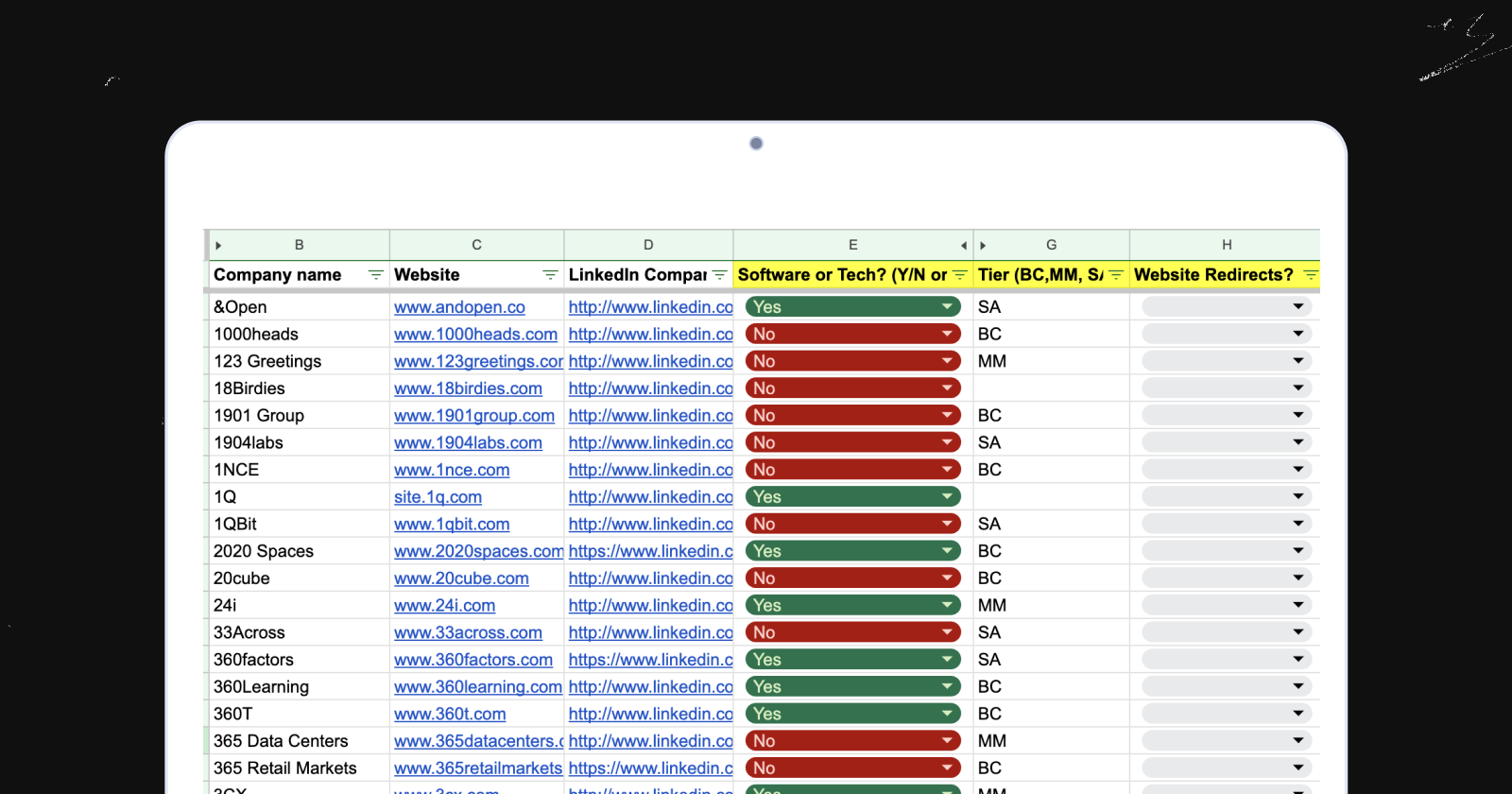Open filter icon on Tier header

pyautogui.click(x=1115, y=275)
